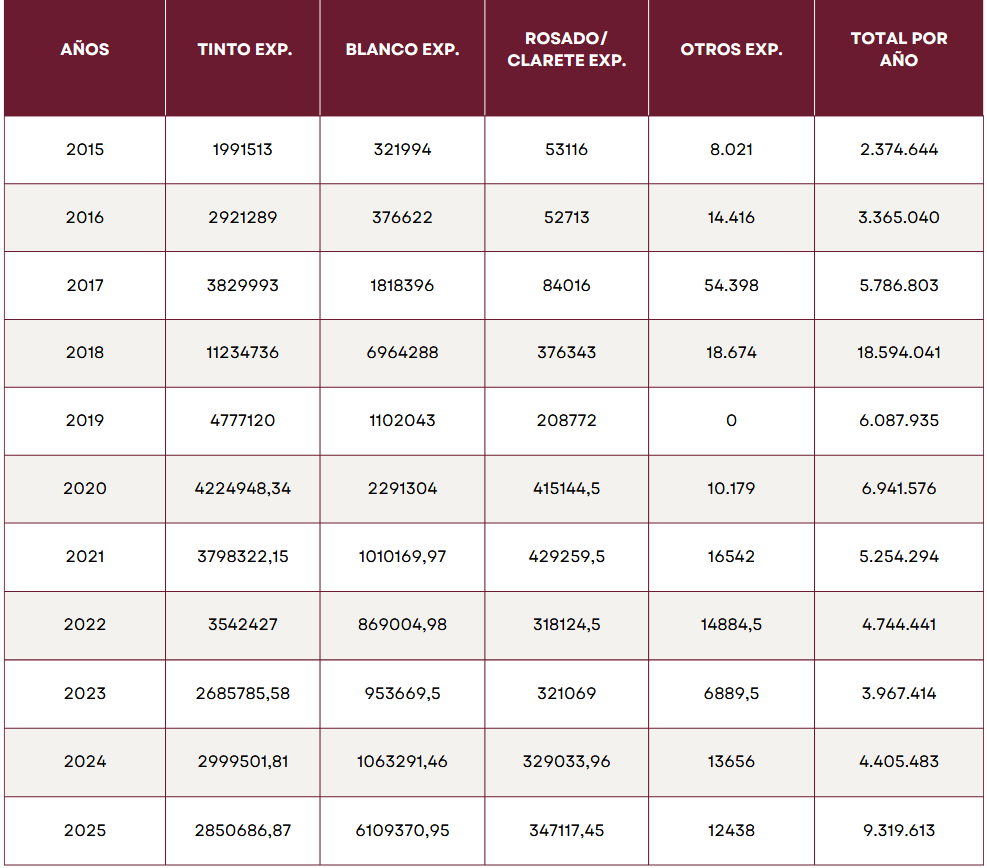Viewport: 987px width, 868px height.
Task: Select the 2023 year cell
Action: 85,694
